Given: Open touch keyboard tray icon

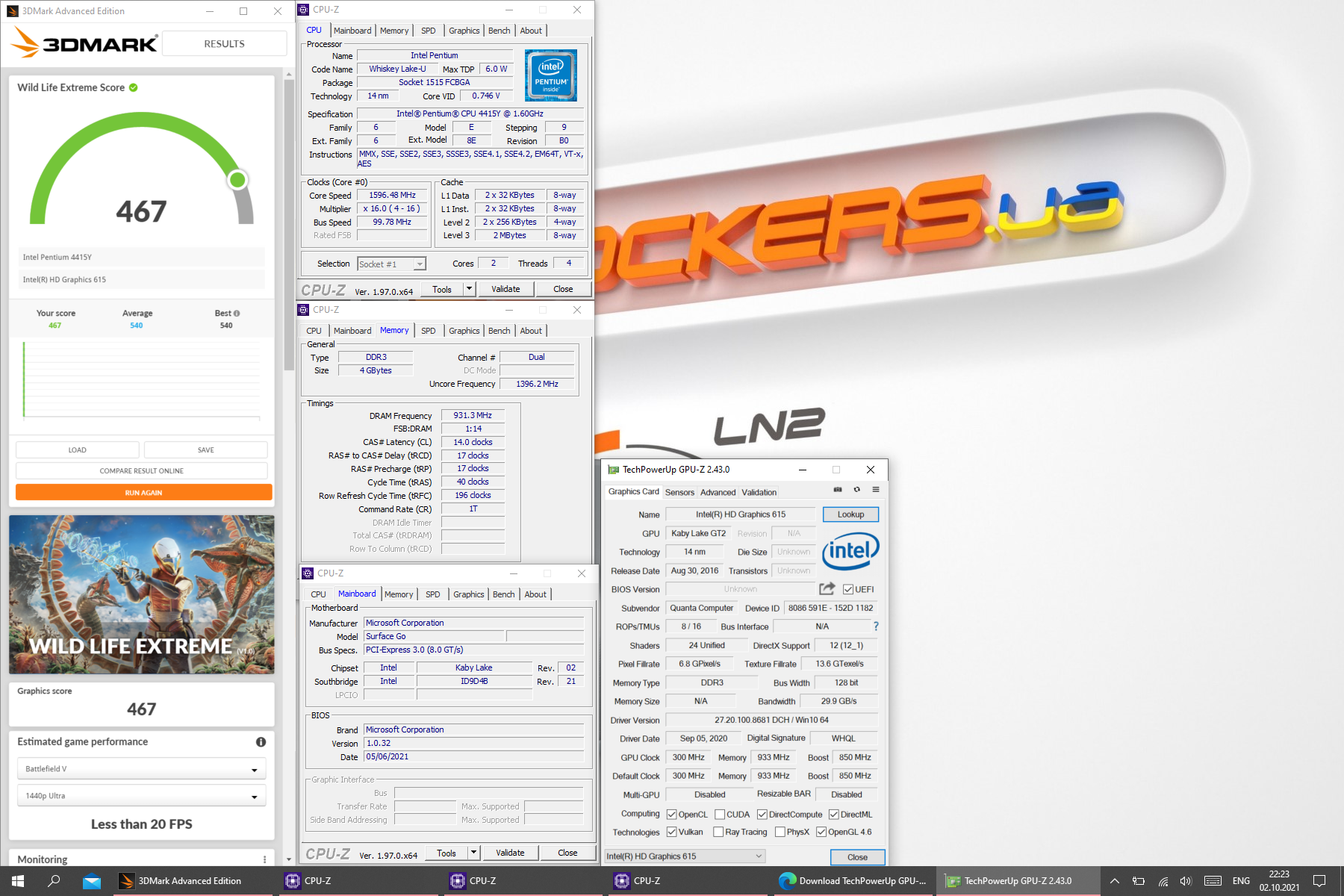Looking at the screenshot, I should click(x=1213, y=881).
